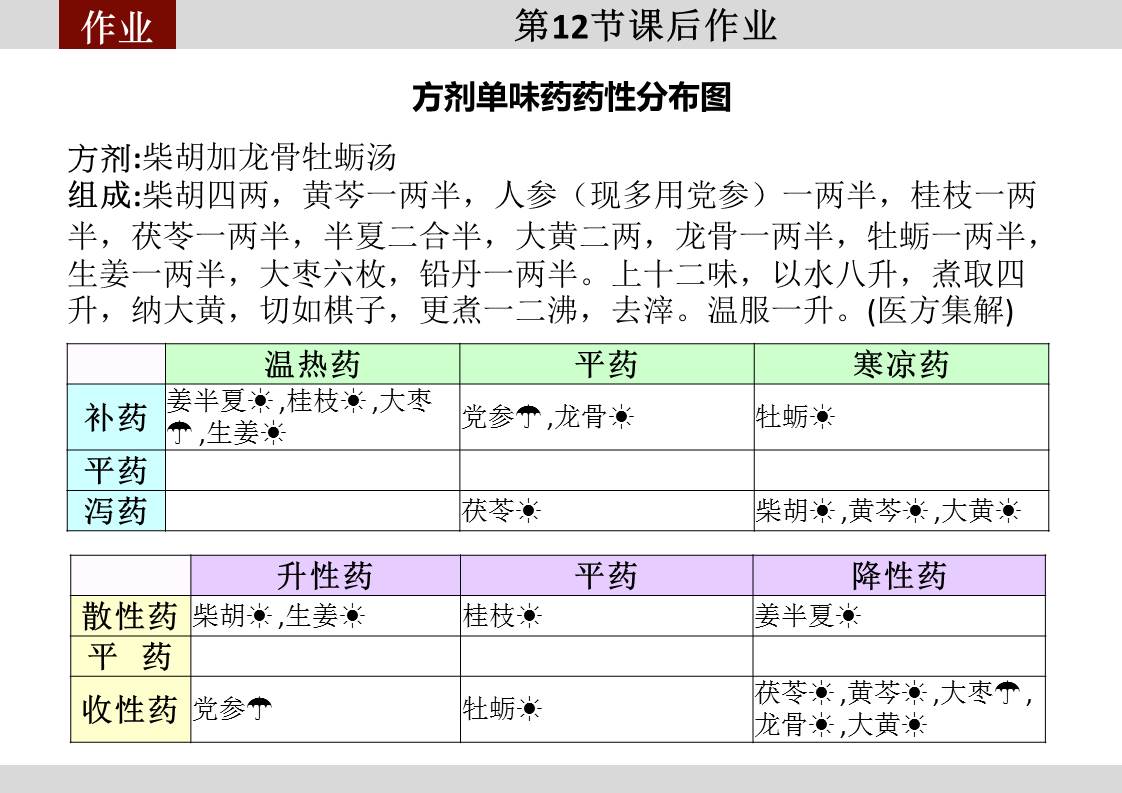Select the 升性药 column header

pyautogui.click(x=326, y=575)
